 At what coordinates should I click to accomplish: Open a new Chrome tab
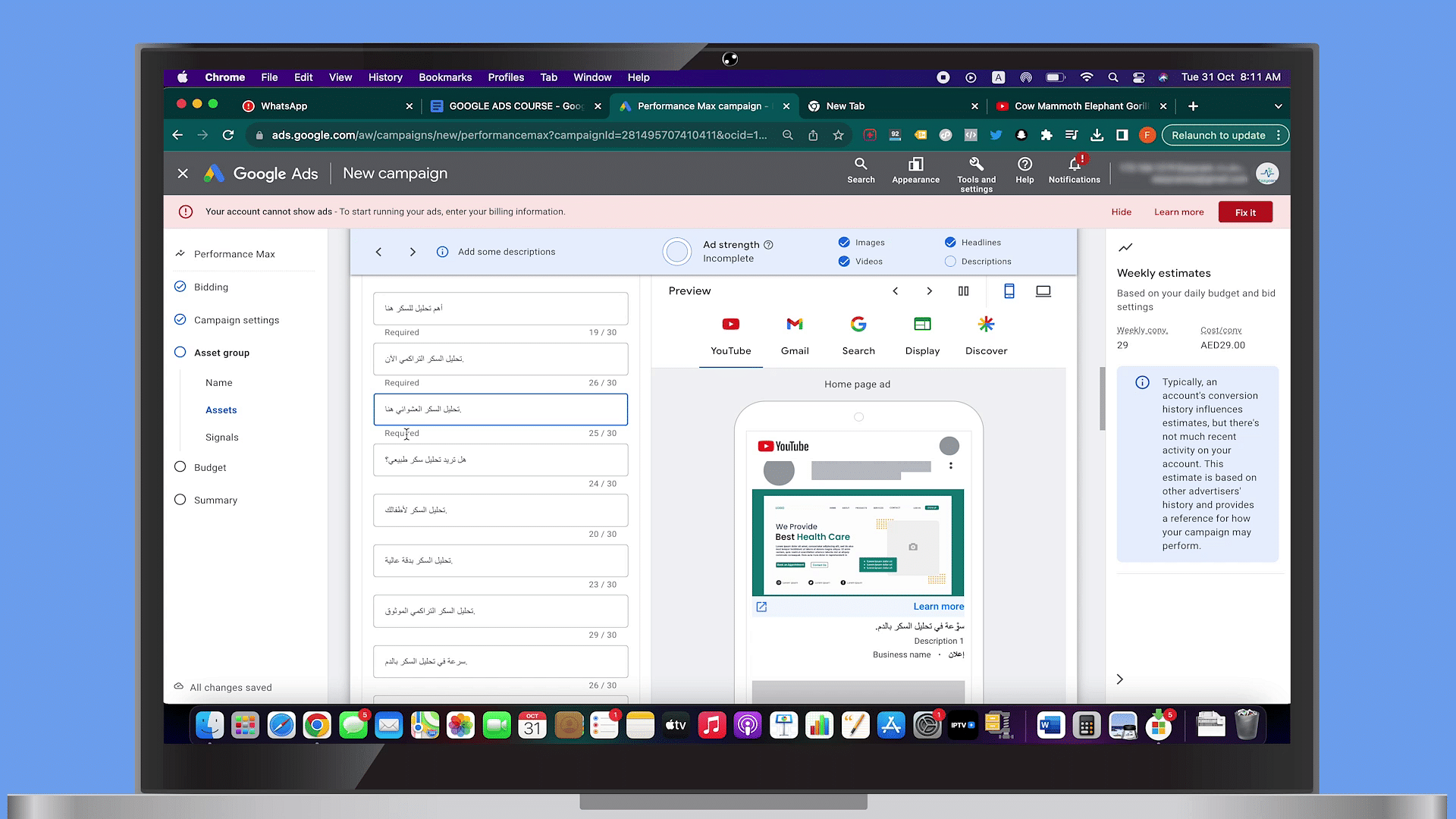1193,106
